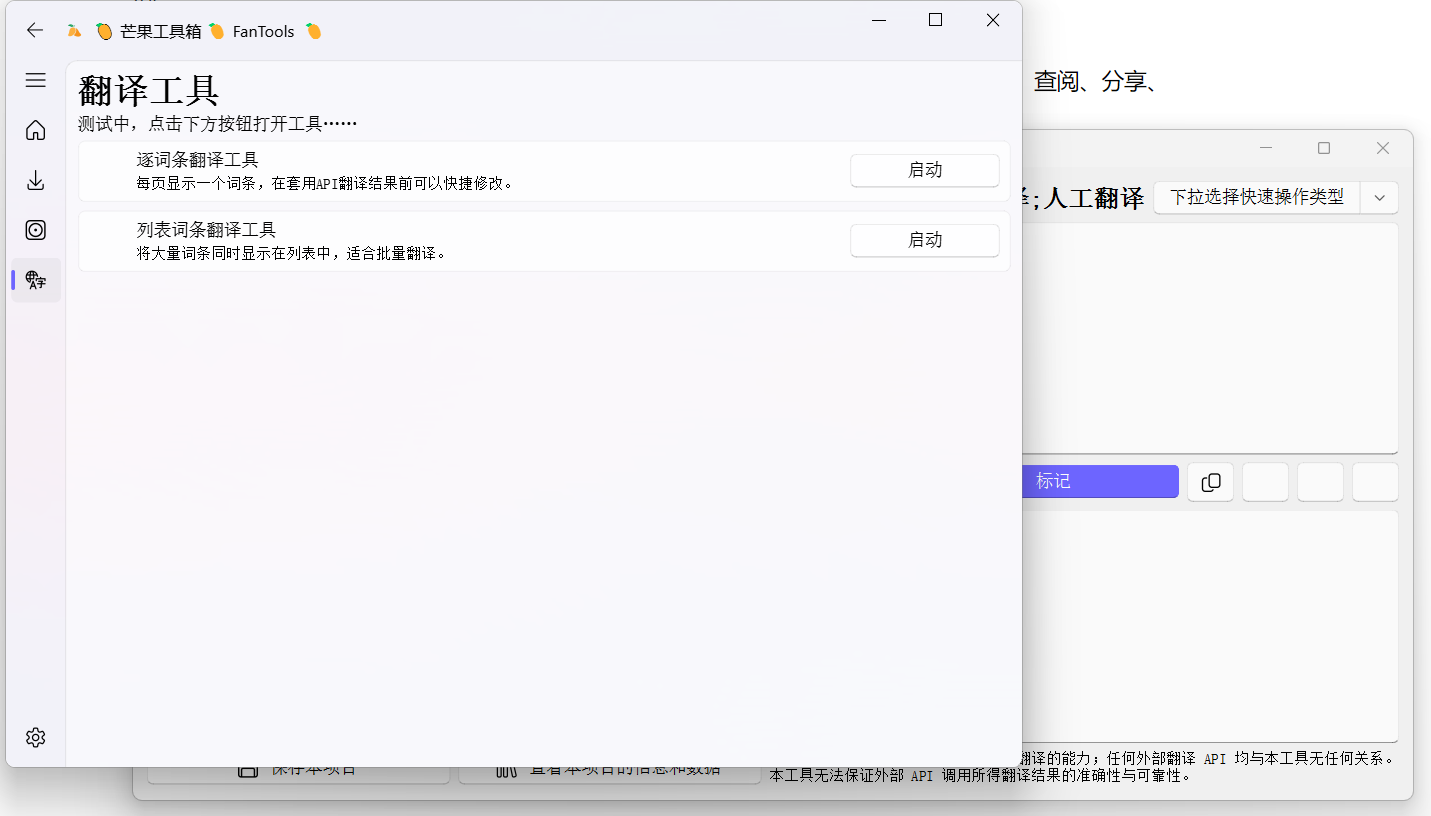This screenshot has width=1431, height=816.
Task: Minimize the FanTools window
Action: pos(878,20)
